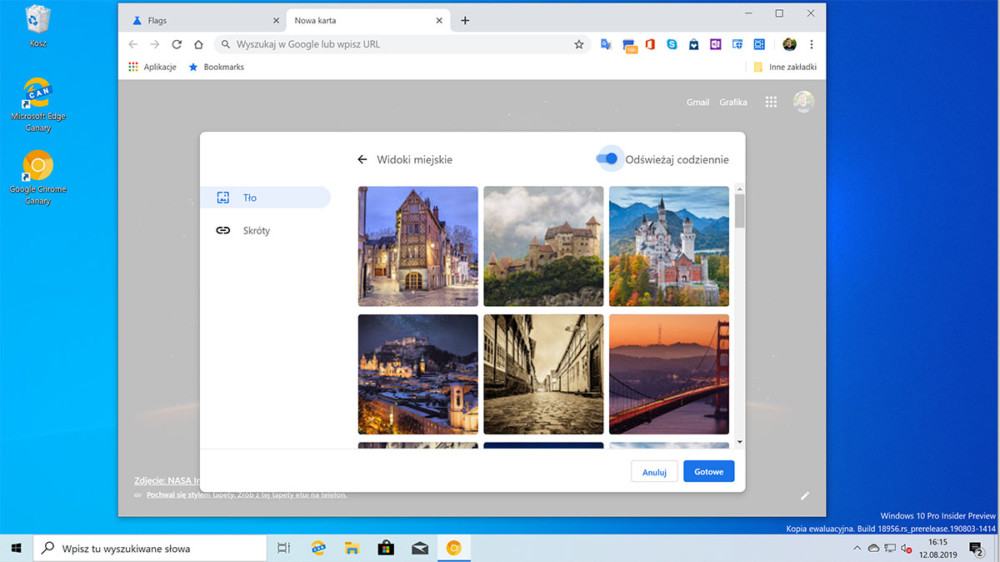Show hidden system tray icons
The image size is (1000, 562).
(857, 548)
